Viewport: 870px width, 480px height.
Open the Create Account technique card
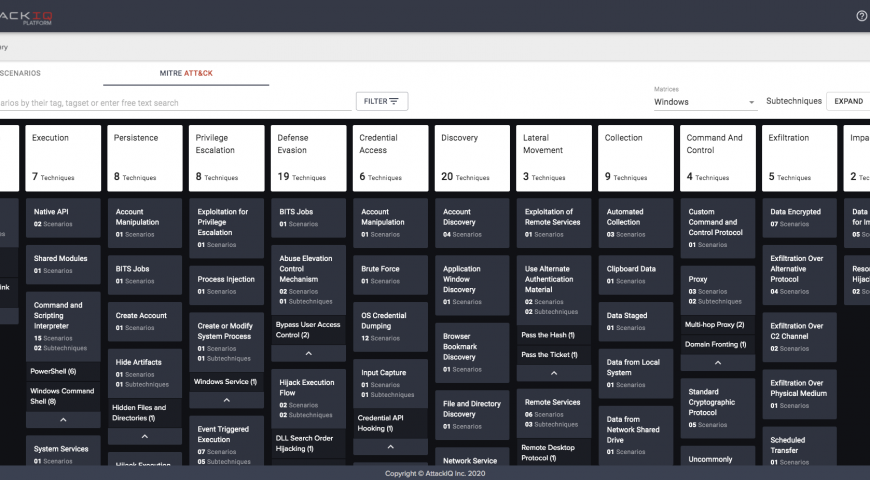point(145,321)
